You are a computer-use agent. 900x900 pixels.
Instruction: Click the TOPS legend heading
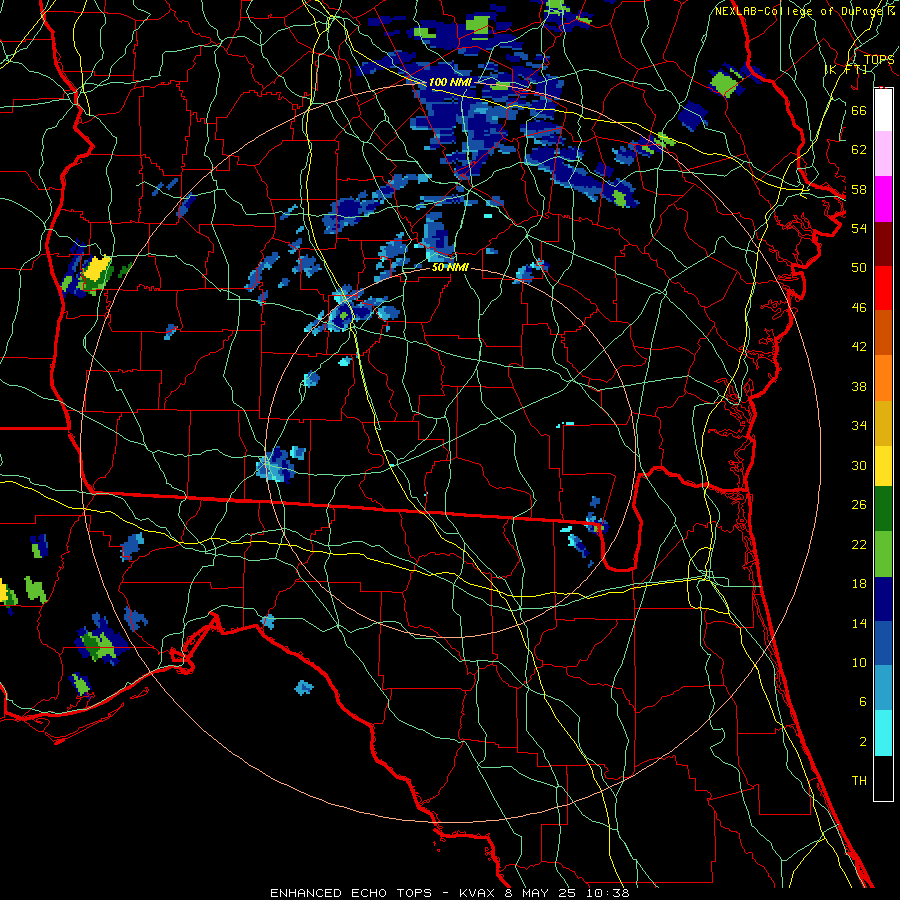coord(879,60)
